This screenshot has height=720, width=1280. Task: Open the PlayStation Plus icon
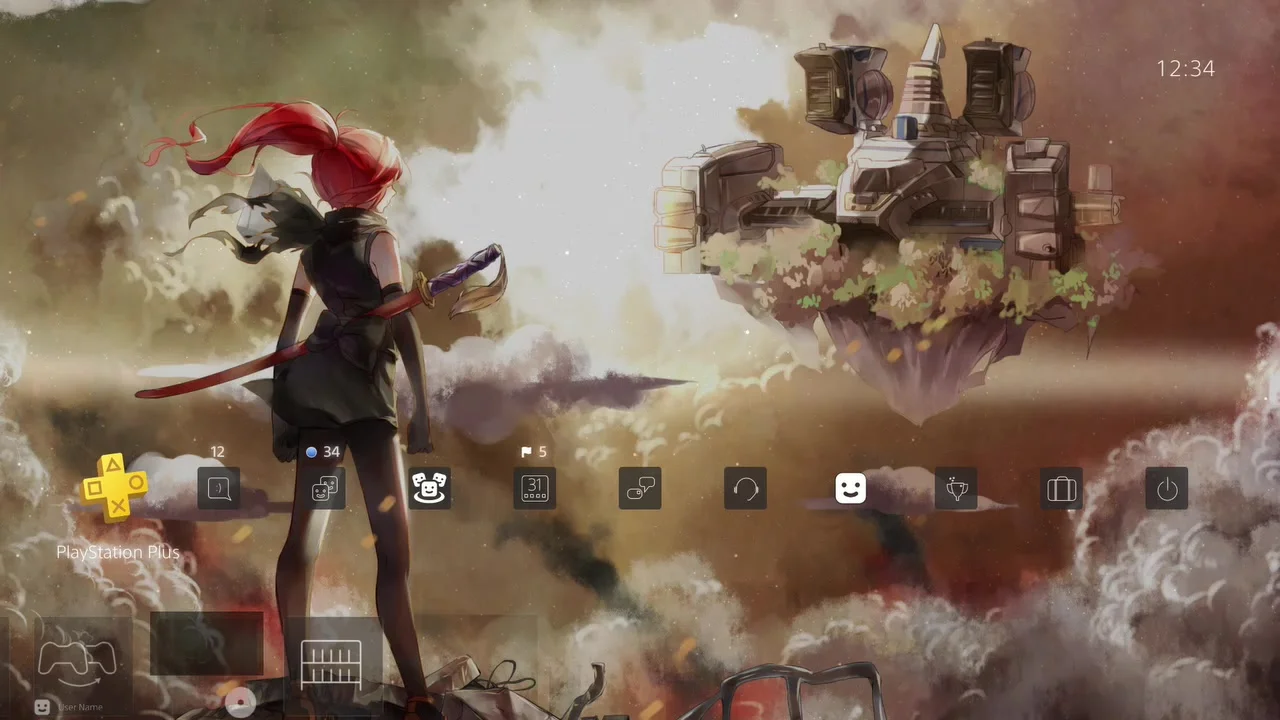click(115, 487)
